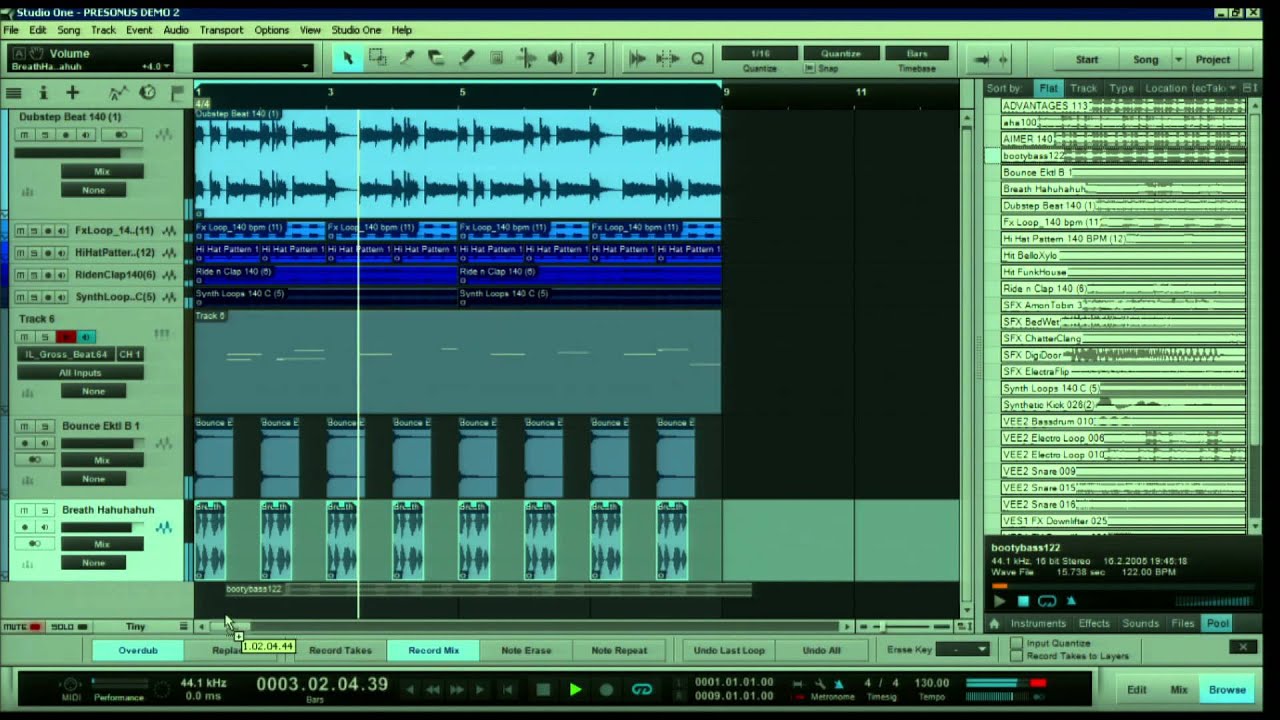Screen dimensions: 1280x720
Task: Toggle the Loop button in transport
Action: tap(642, 689)
